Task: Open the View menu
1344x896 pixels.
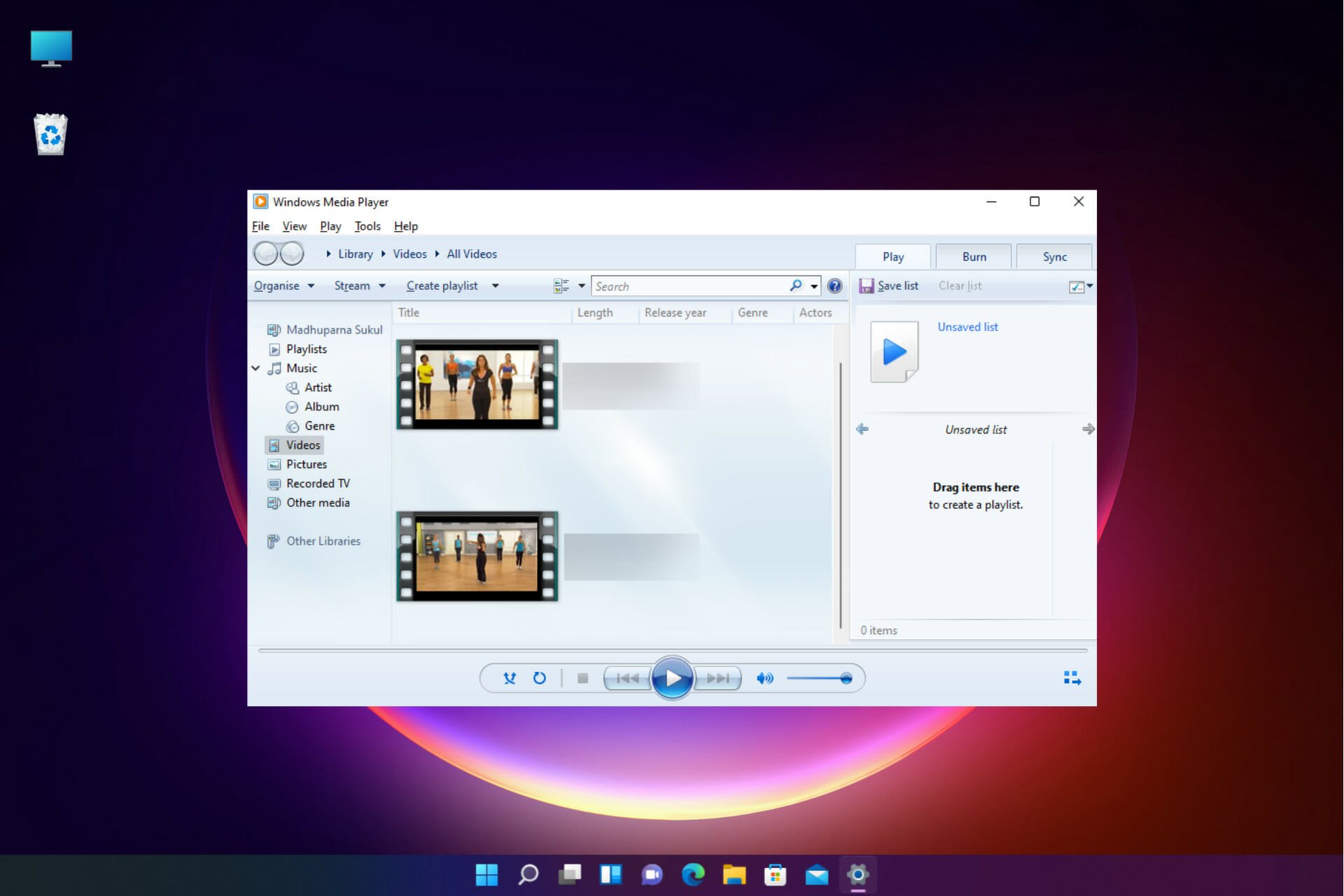Action: (x=294, y=226)
